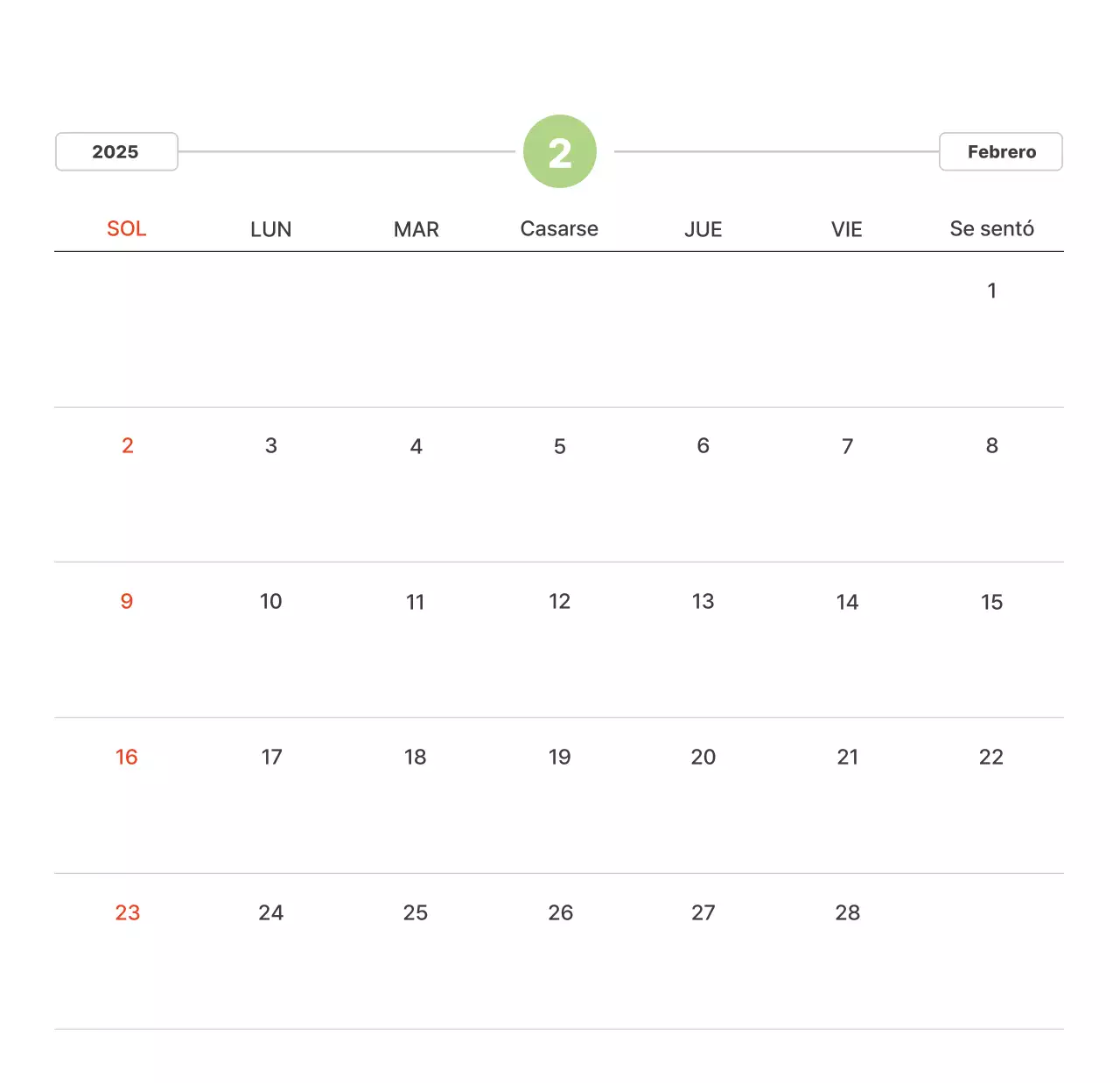Choose day 8 in the calendar

click(x=991, y=446)
